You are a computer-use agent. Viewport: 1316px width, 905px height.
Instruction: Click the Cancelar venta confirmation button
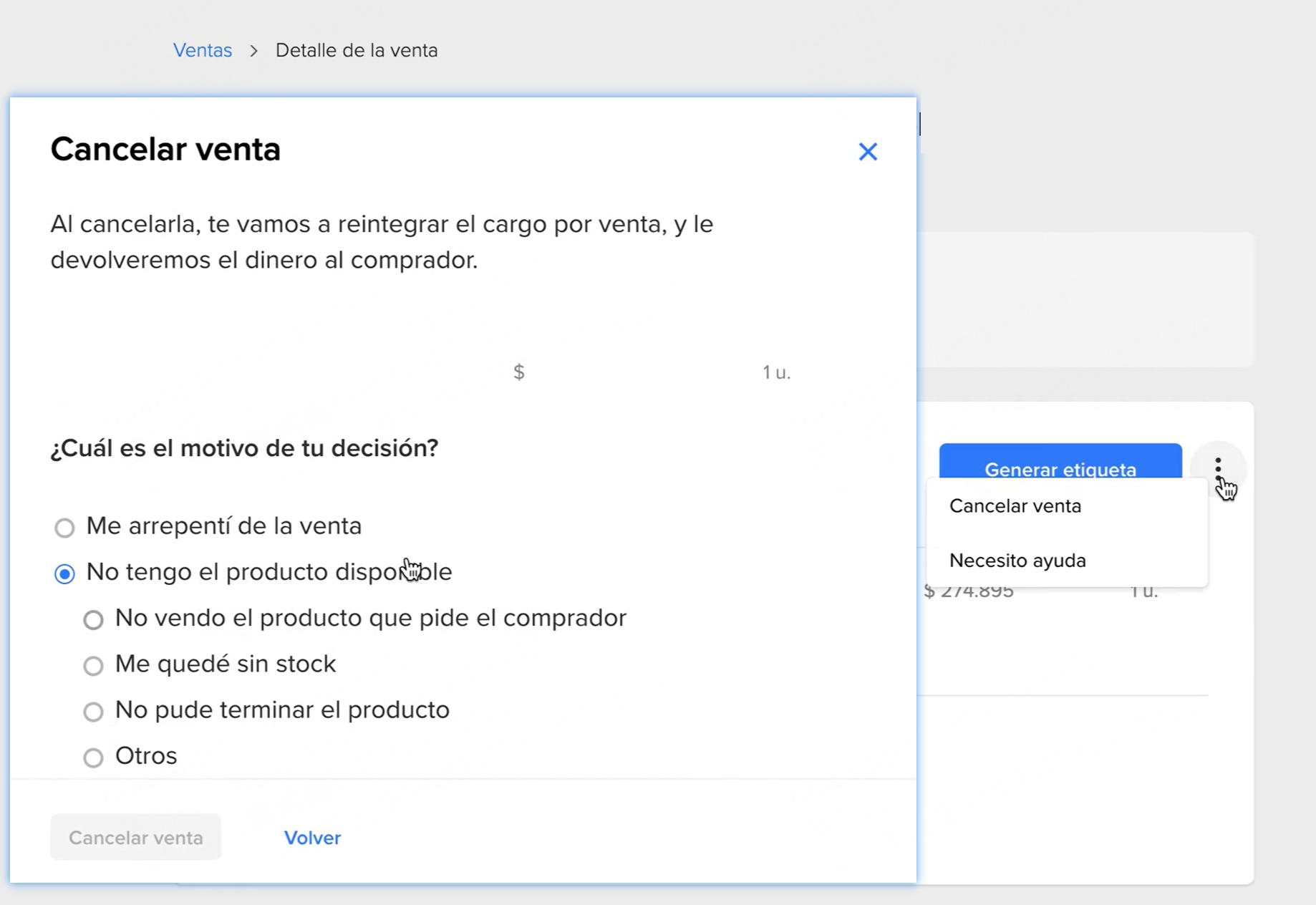click(135, 837)
